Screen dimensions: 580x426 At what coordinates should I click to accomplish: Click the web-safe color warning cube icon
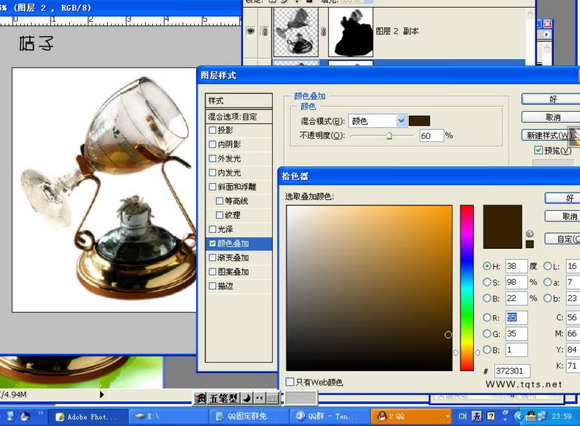coord(529,233)
